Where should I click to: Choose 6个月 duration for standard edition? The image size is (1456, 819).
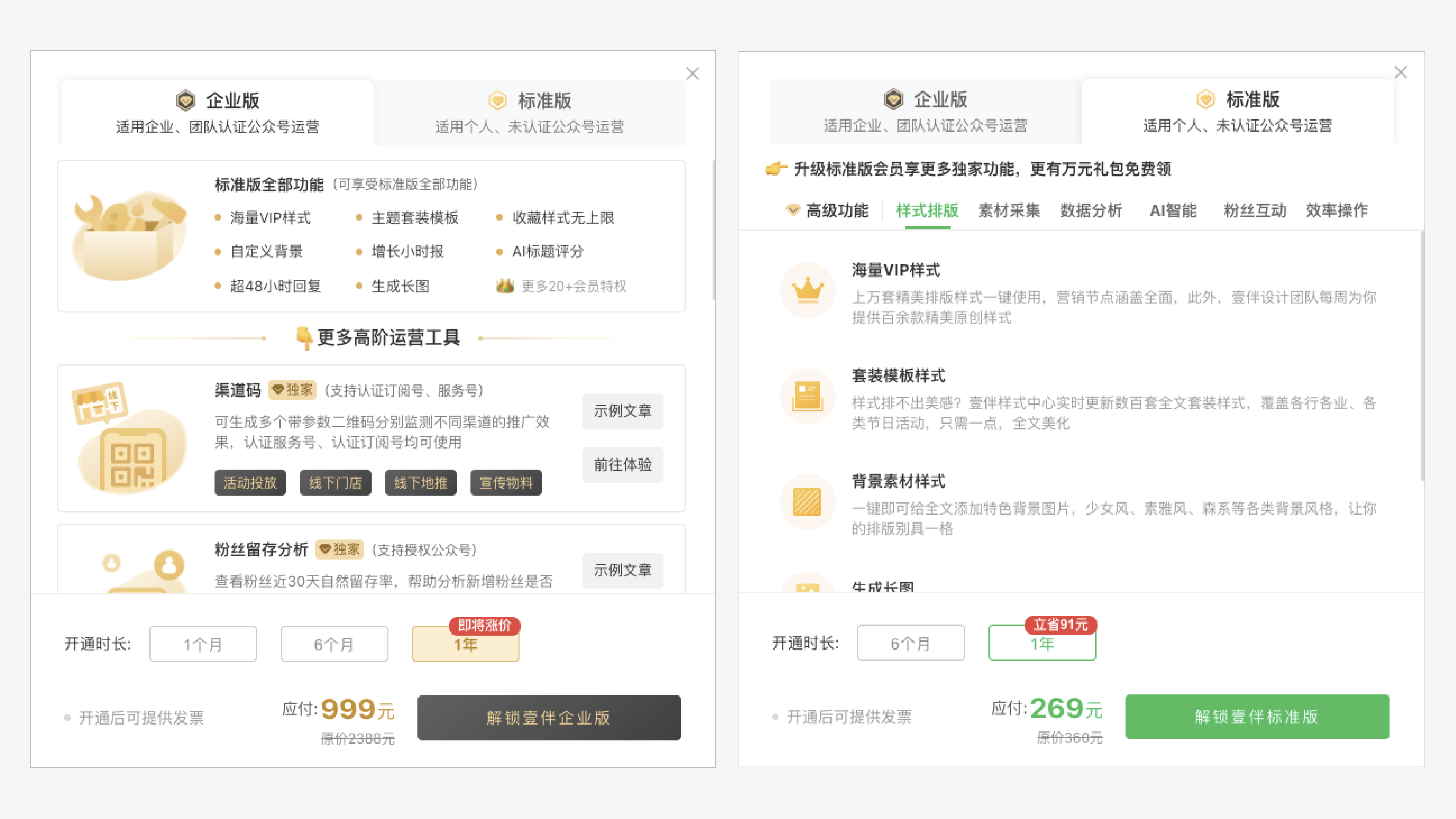click(x=910, y=643)
